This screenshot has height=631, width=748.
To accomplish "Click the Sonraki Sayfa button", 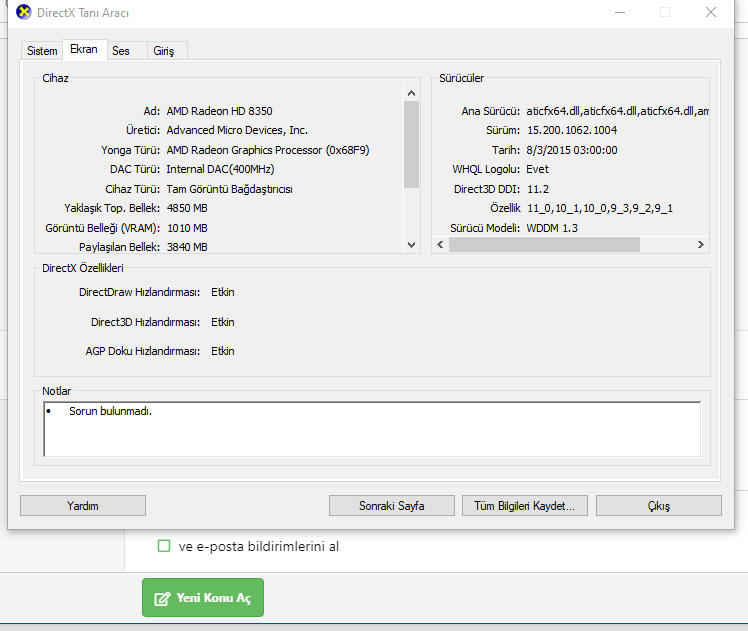I will click(392, 506).
